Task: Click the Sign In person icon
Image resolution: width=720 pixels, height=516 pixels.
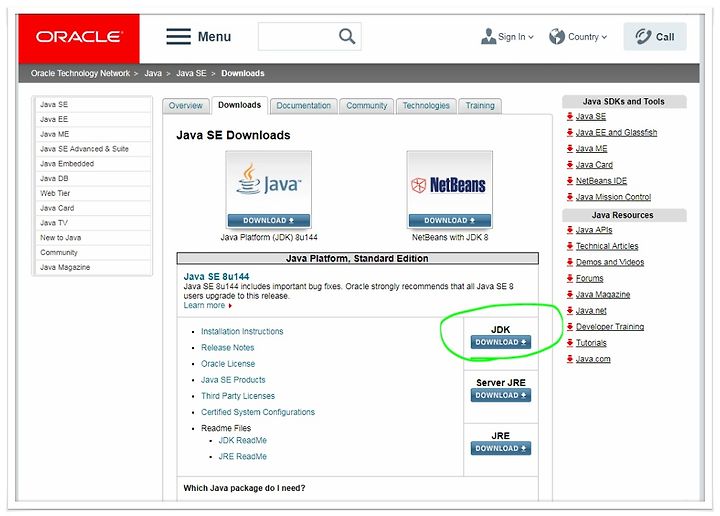Action: pos(489,36)
